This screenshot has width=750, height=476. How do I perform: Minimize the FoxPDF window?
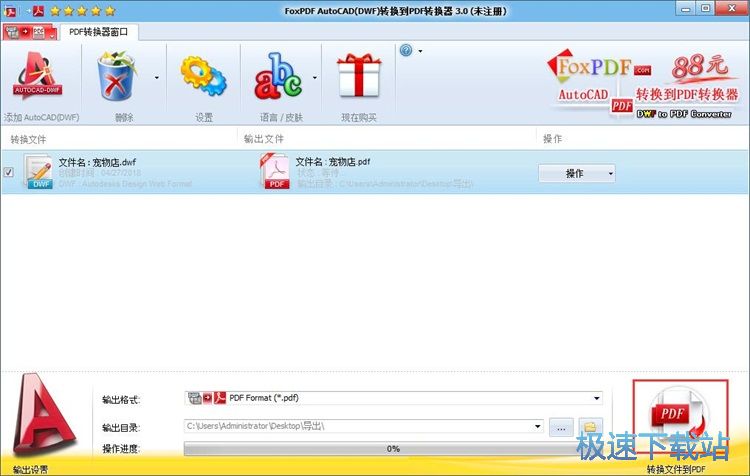[686, 9]
